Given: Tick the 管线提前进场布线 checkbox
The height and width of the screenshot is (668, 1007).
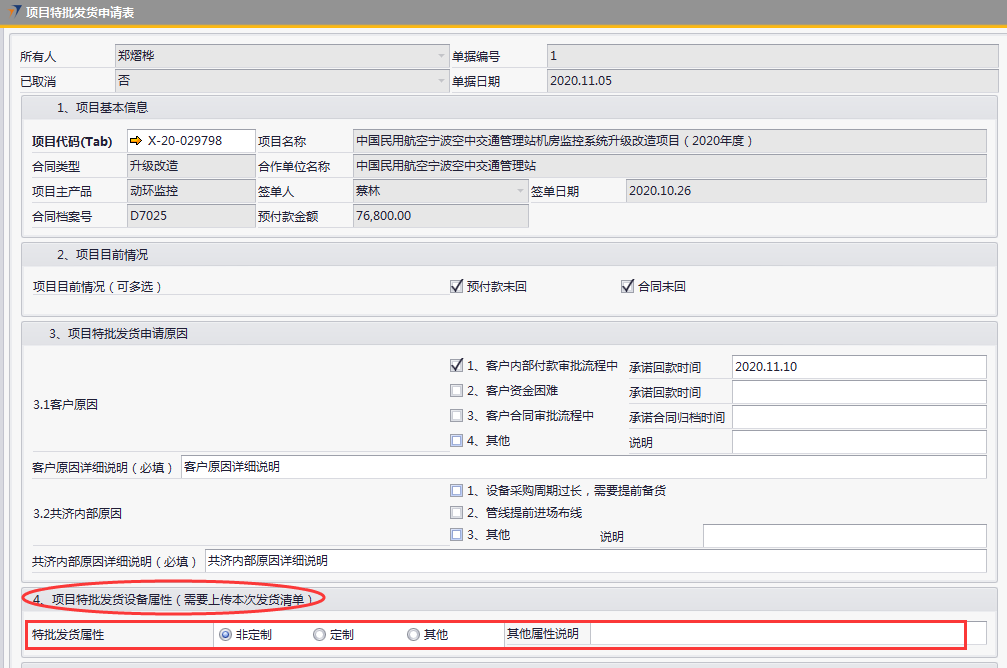Looking at the screenshot, I should [x=457, y=513].
